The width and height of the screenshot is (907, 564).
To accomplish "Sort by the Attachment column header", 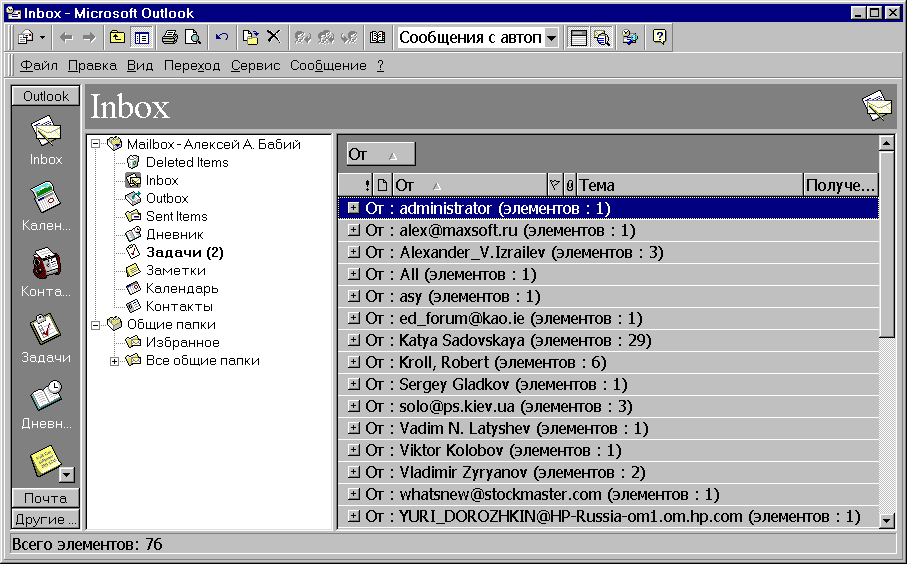I will pyautogui.click(x=569, y=185).
